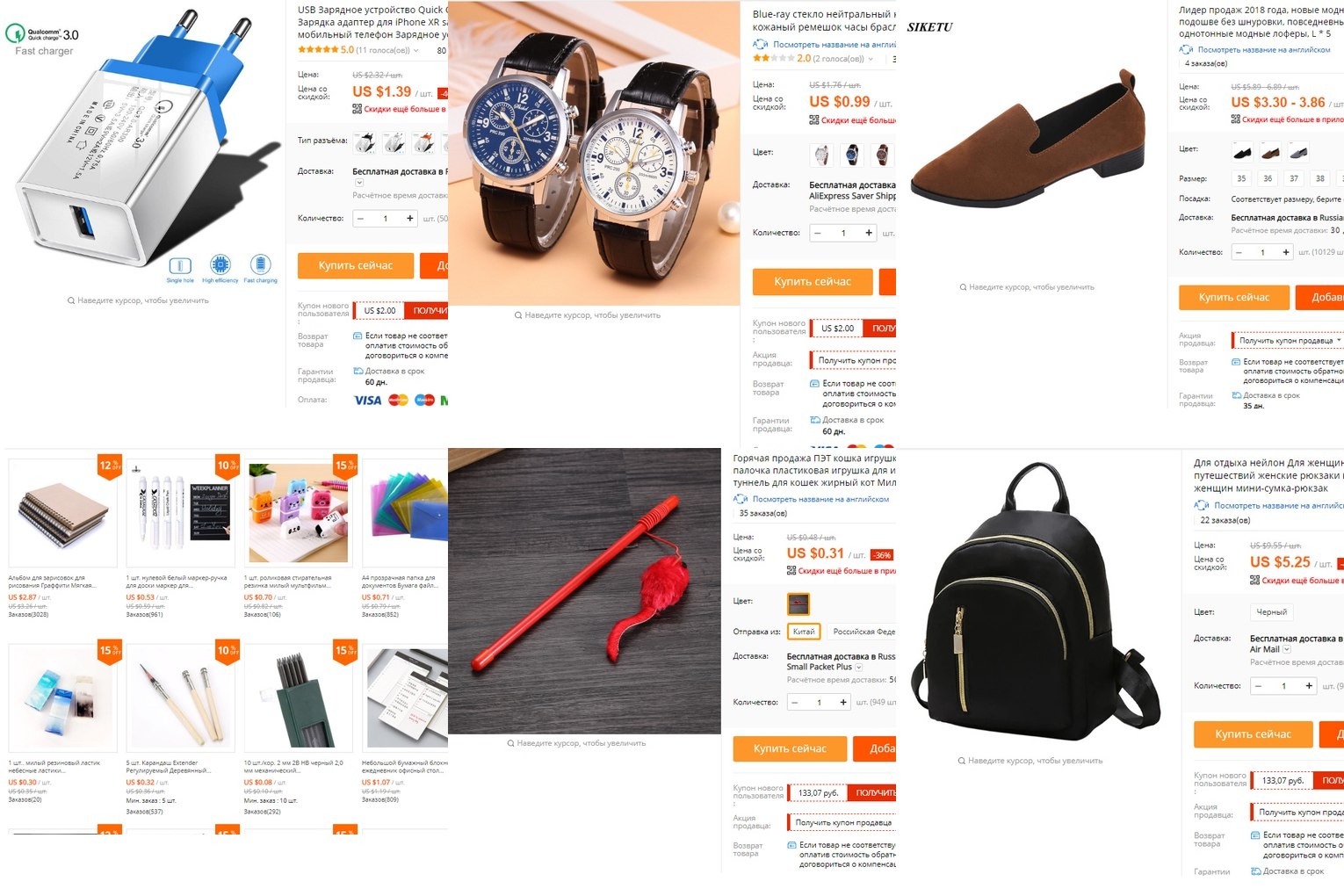The image size is (1344, 896).
Task: Open the Получить купон продавца dropdown for shoes
Action: 1289,341
